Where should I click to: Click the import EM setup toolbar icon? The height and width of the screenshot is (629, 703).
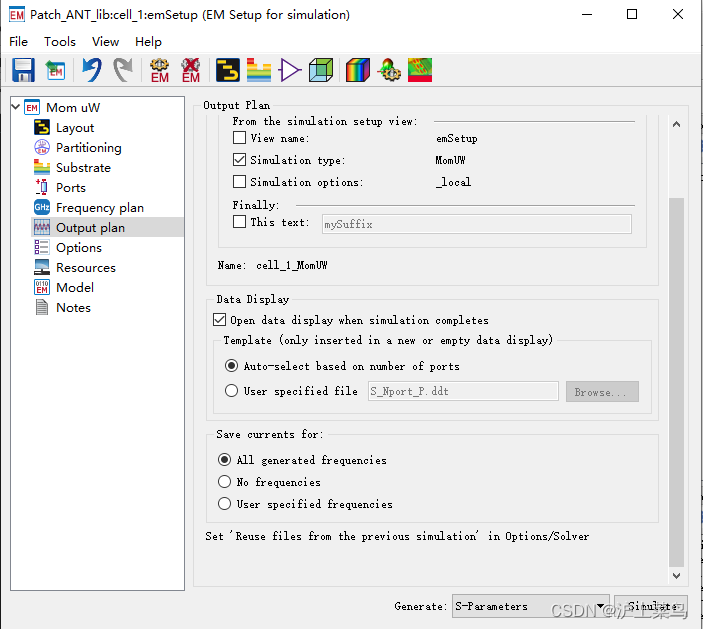click(x=55, y=70)
